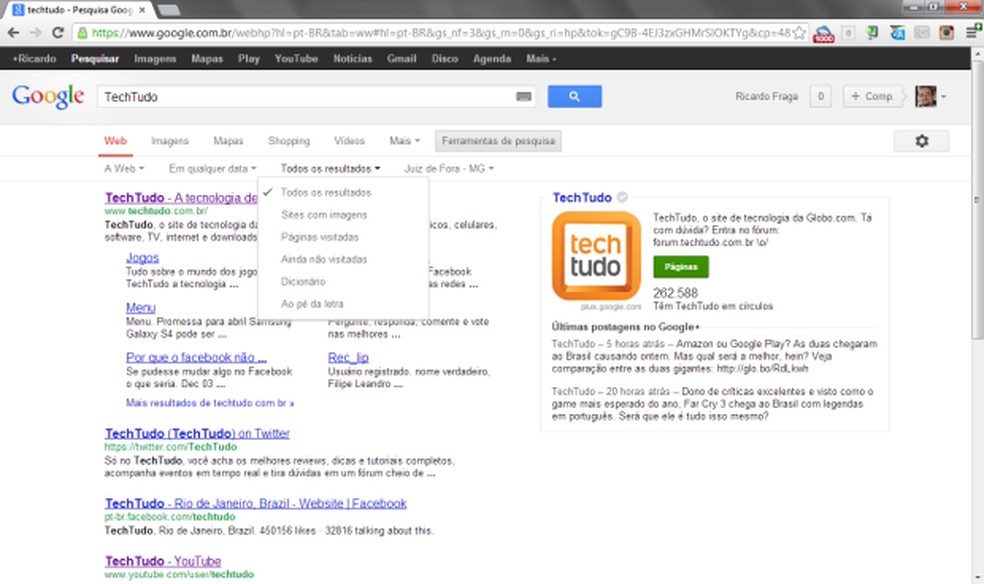984x584 pixels.
Task: Open the Jogos sitelink
Action: tap(142, 257)
